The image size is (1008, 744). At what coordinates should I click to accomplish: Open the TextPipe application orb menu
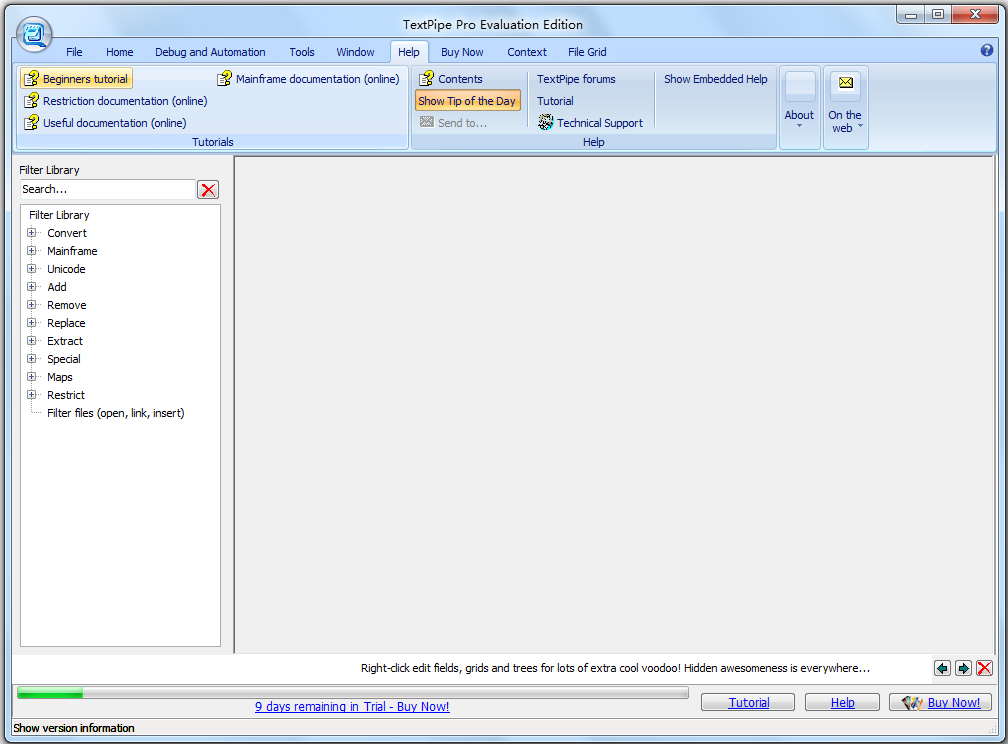pyautogui.click(x=34, y=34)
